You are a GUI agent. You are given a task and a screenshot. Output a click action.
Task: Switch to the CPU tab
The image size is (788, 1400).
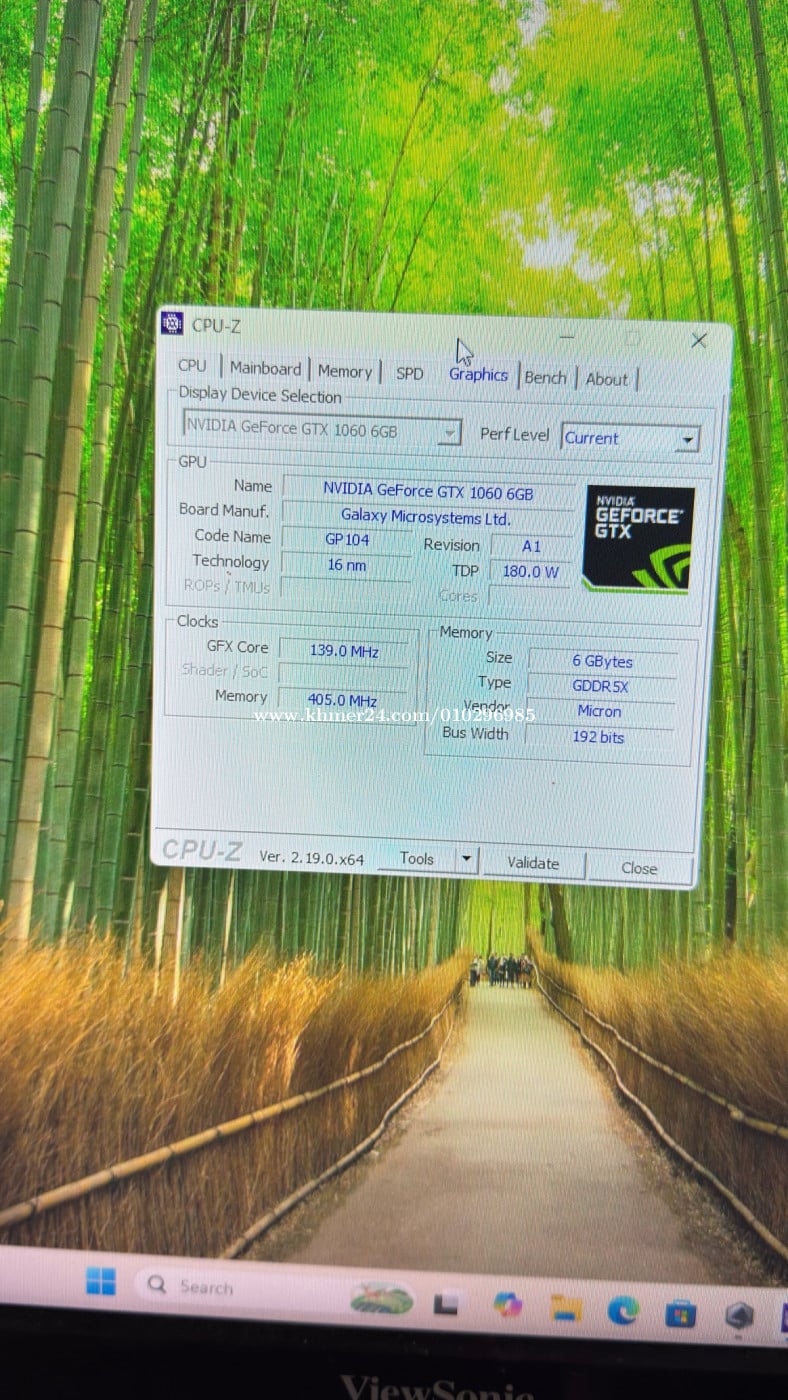point(192,366)
